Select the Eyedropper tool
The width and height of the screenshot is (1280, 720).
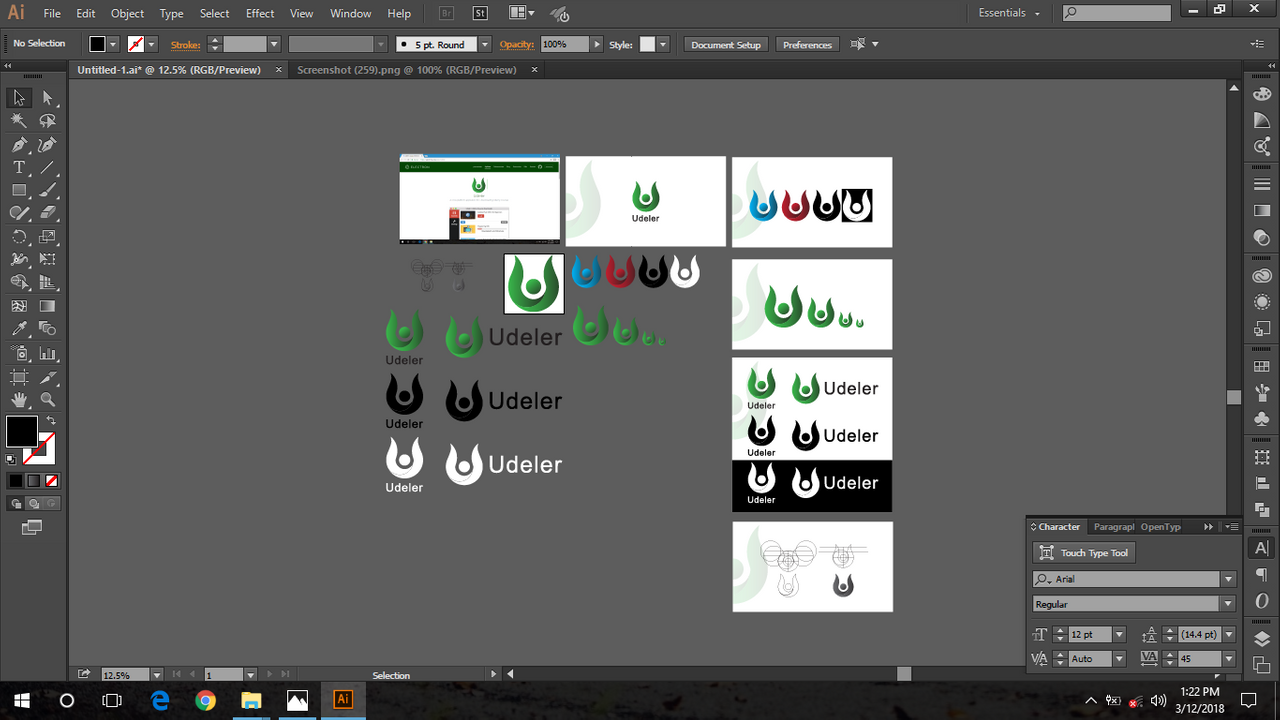(x=19, y=329)
